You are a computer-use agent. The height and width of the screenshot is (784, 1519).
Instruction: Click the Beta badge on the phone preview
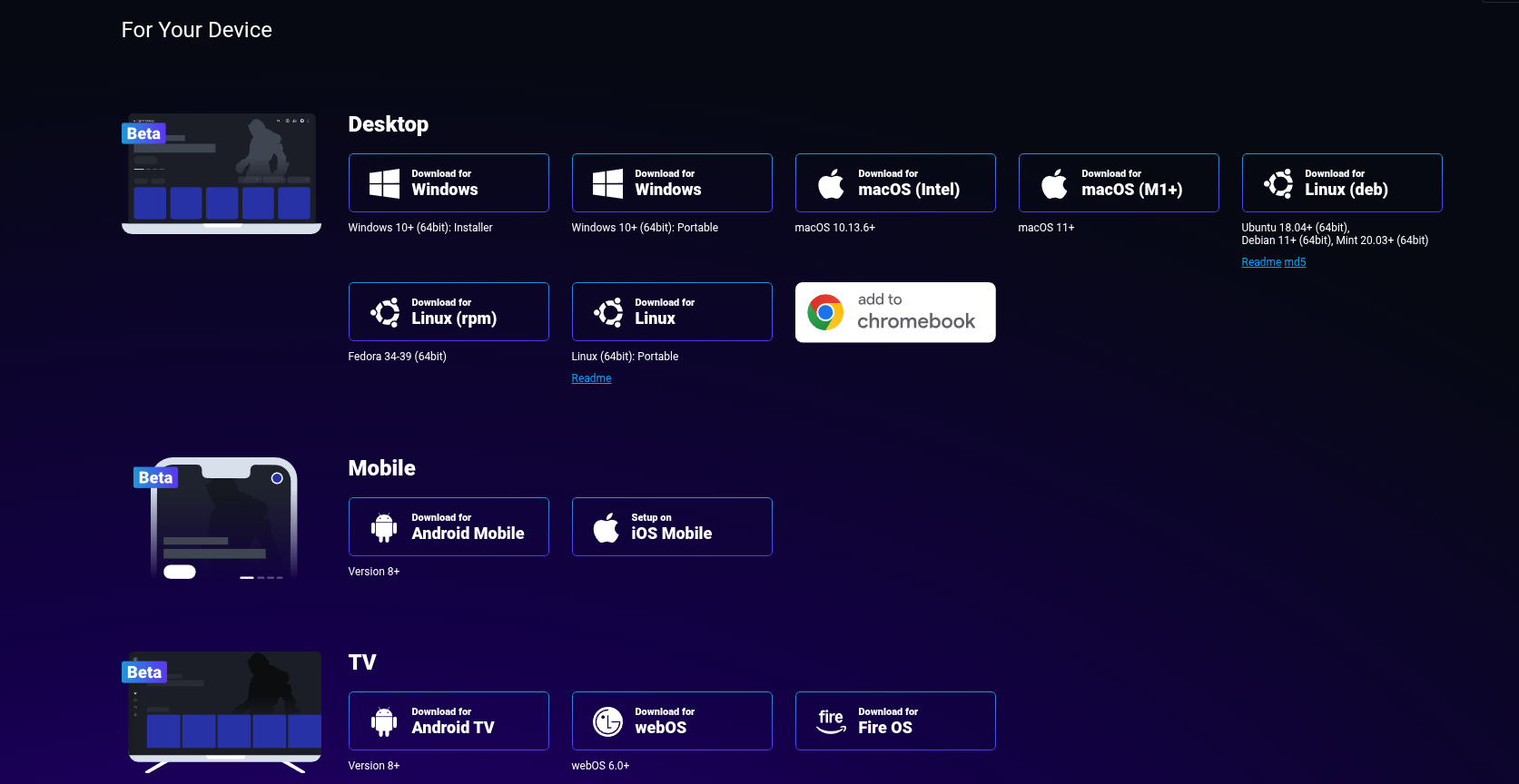[155, 478]
